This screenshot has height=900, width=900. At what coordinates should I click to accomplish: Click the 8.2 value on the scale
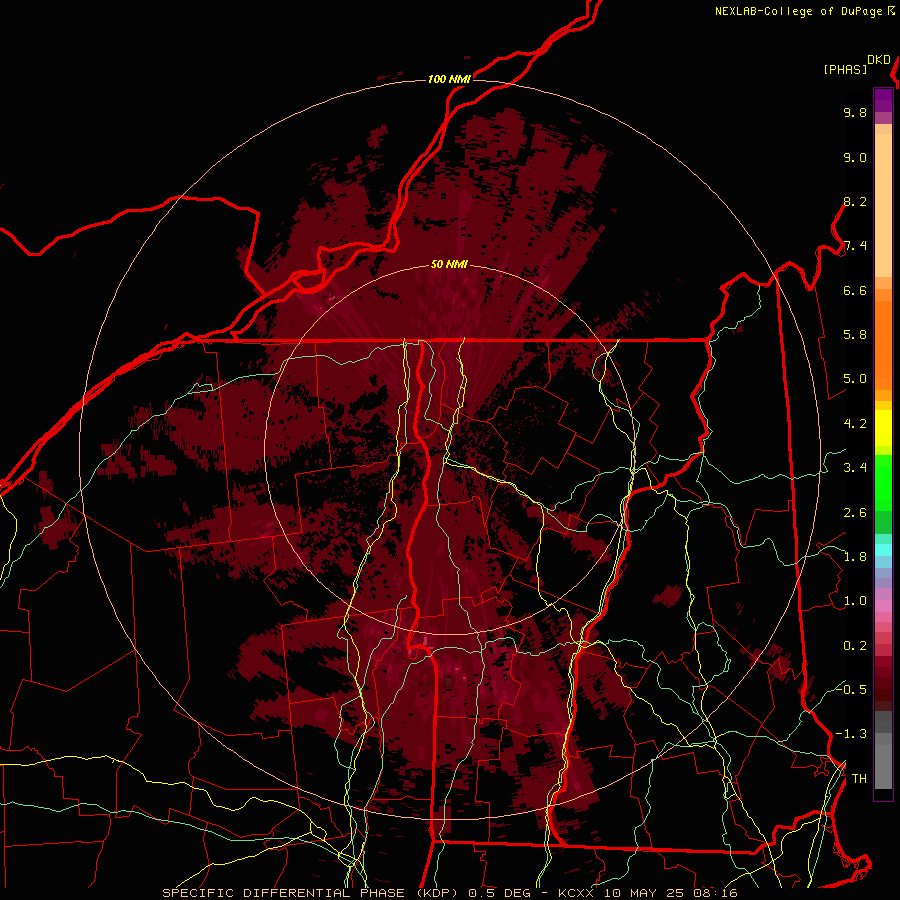pyautogui.click(x=855, y=202)
